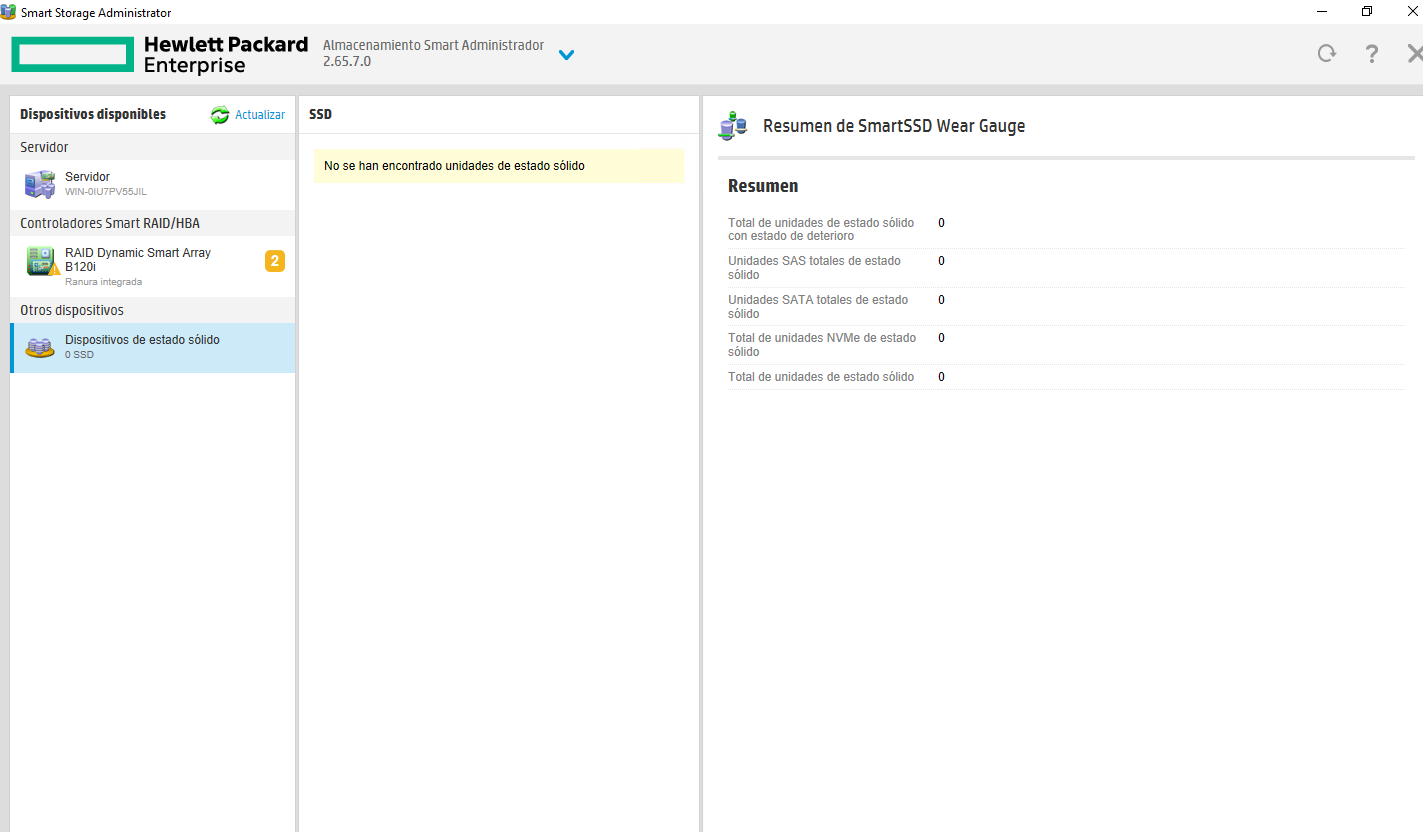Click the Smart Storage Administrator title bar icon
This screenshot has height=832, width=1423.
click(x=8, y=12)
